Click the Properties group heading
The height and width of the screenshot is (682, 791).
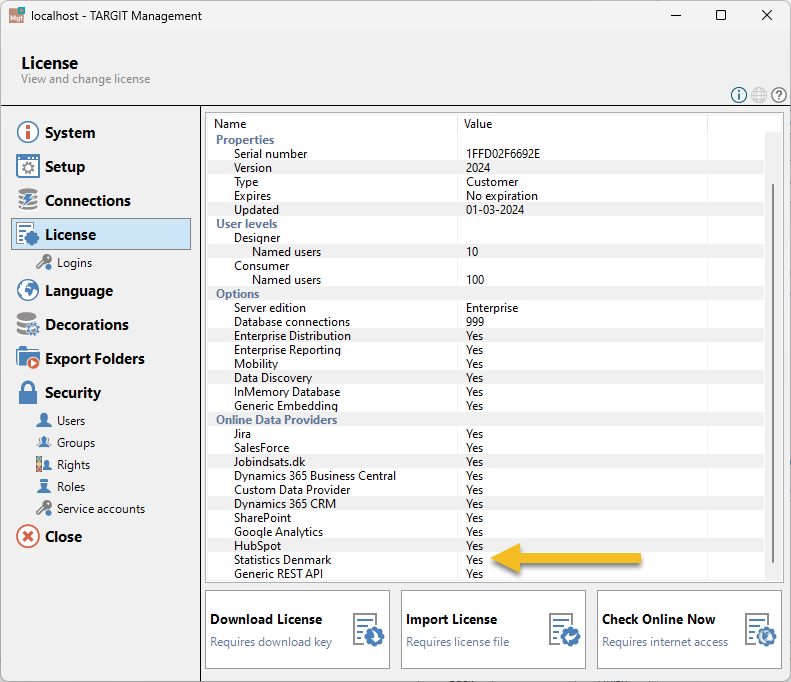(245, 140)
